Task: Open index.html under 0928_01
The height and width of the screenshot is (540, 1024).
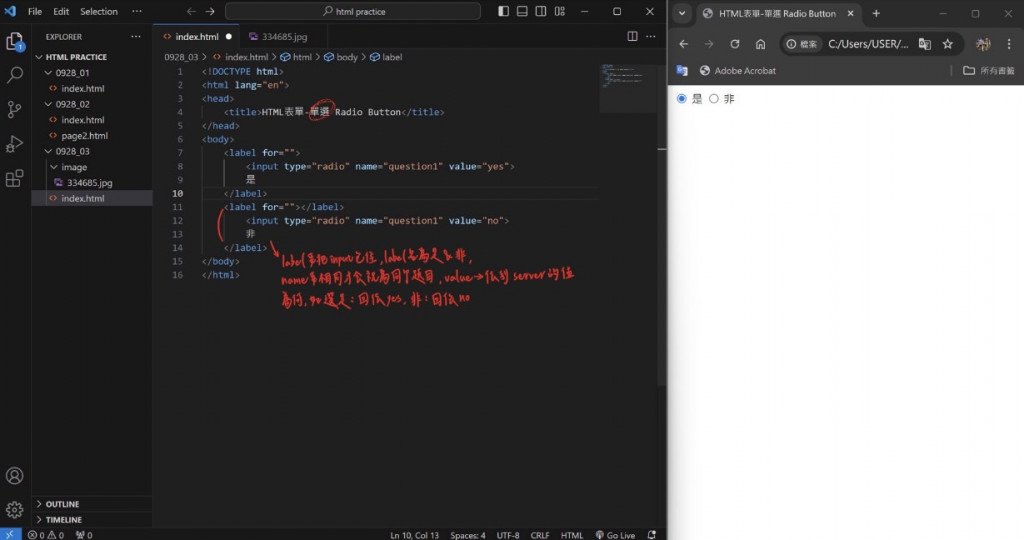Action: click(x=82, y=88)
